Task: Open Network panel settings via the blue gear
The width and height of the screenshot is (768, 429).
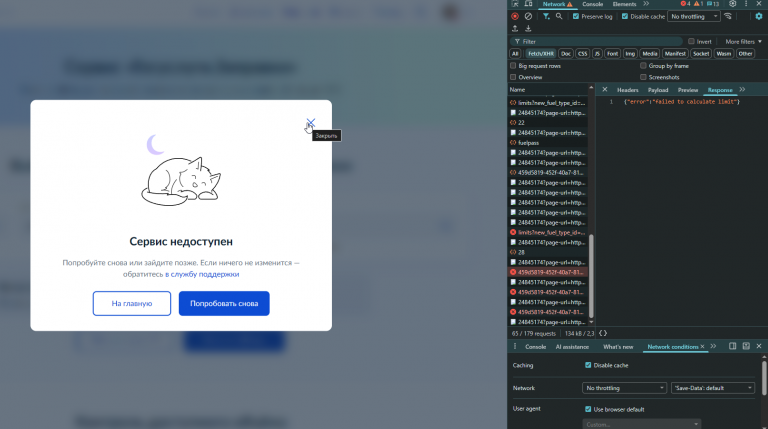Action: pyautogui.click(x=759, y=16)
